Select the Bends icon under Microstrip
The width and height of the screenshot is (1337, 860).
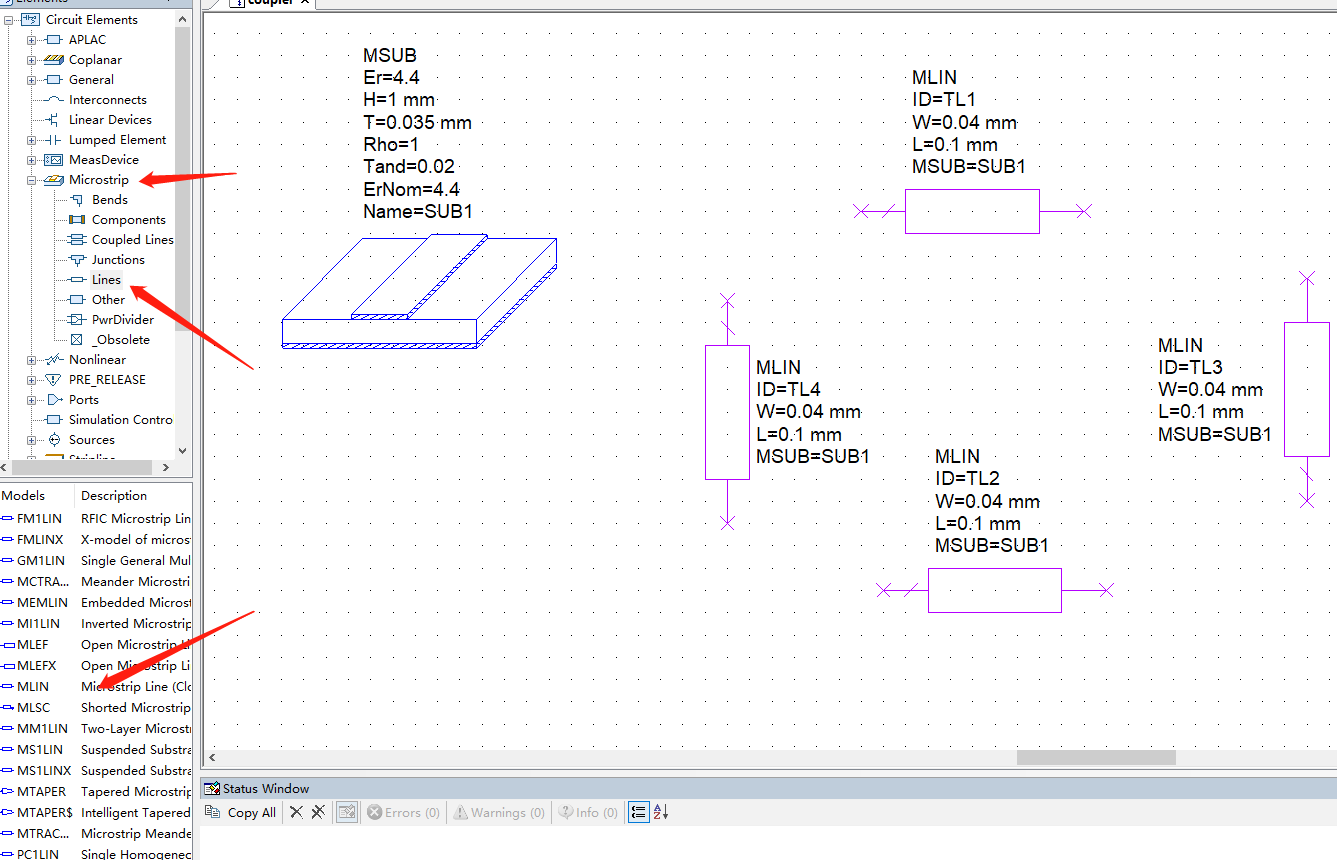77,200
